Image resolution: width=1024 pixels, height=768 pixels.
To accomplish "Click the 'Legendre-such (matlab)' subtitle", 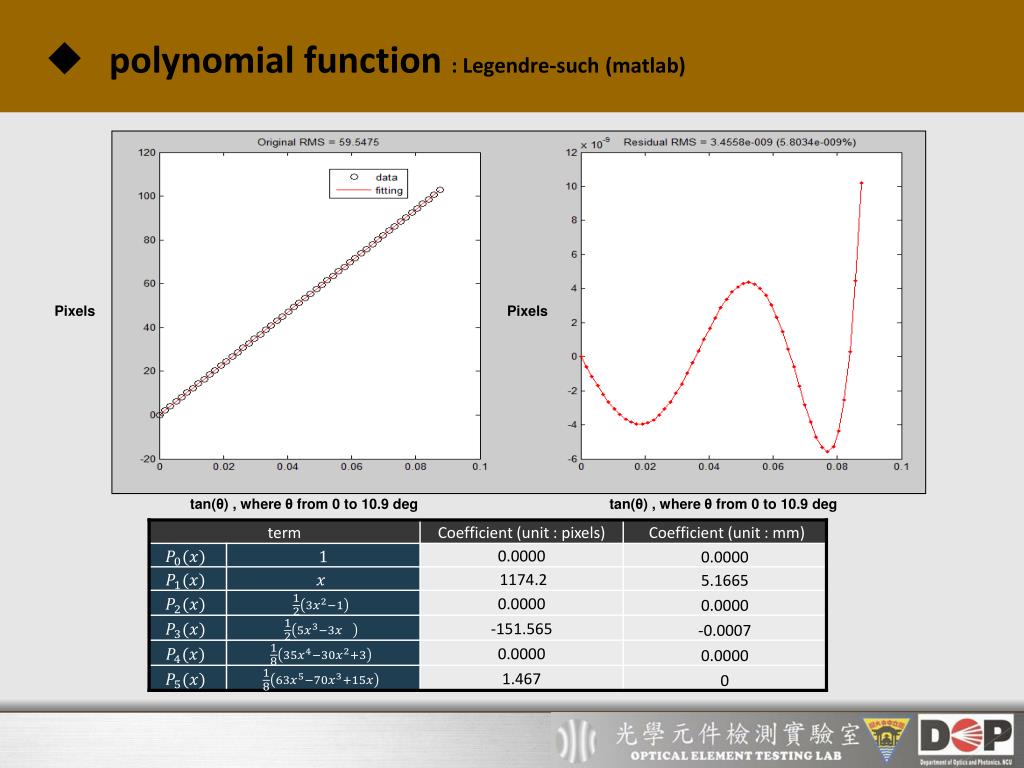I will tap(574, 65).
